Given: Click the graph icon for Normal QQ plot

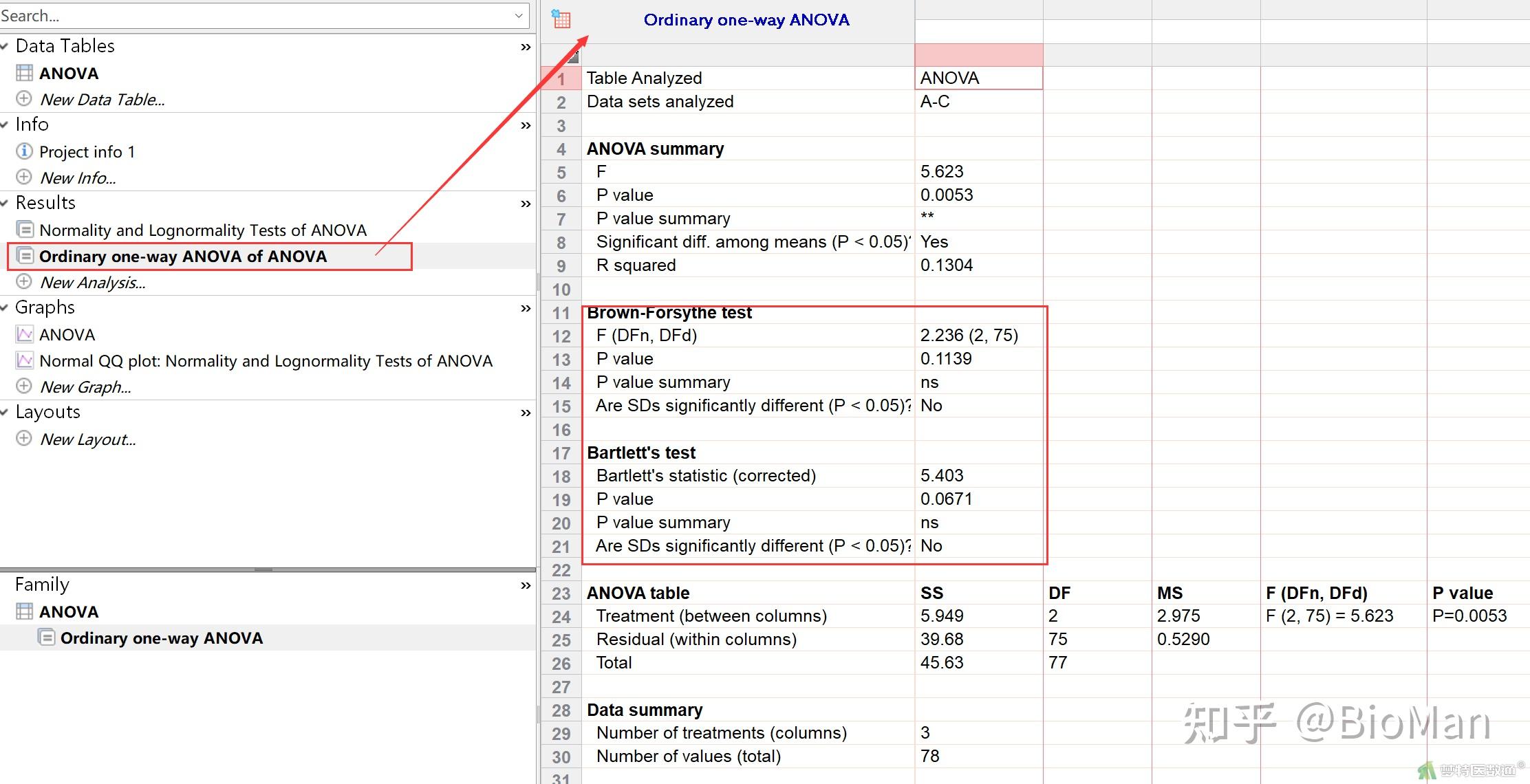Looking at the screenshot, I should [25, 360].
